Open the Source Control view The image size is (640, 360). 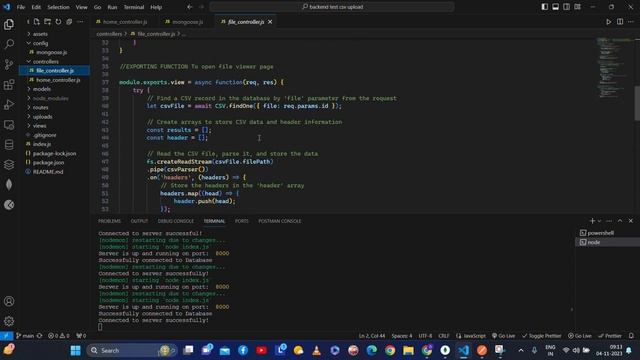point(9,64)
